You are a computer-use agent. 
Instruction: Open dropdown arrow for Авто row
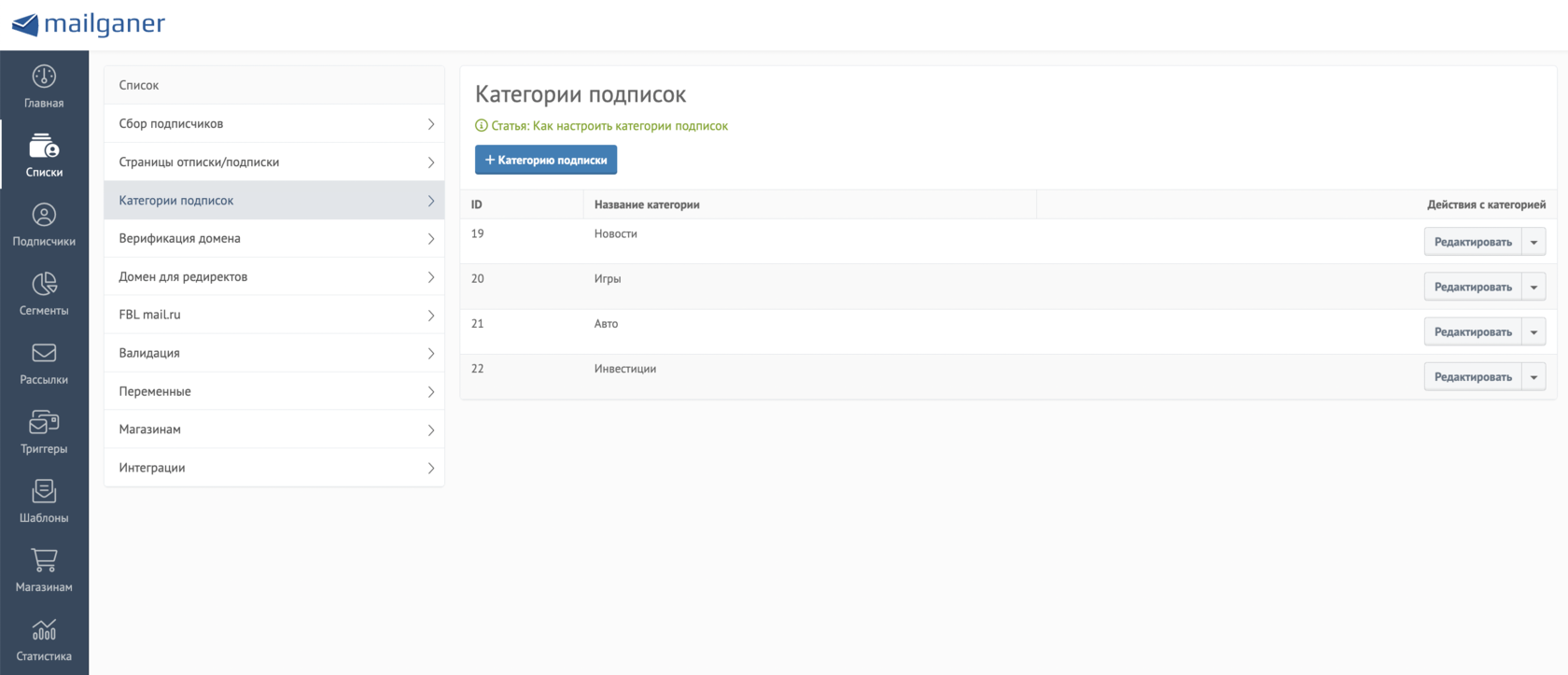point(1533,331)
